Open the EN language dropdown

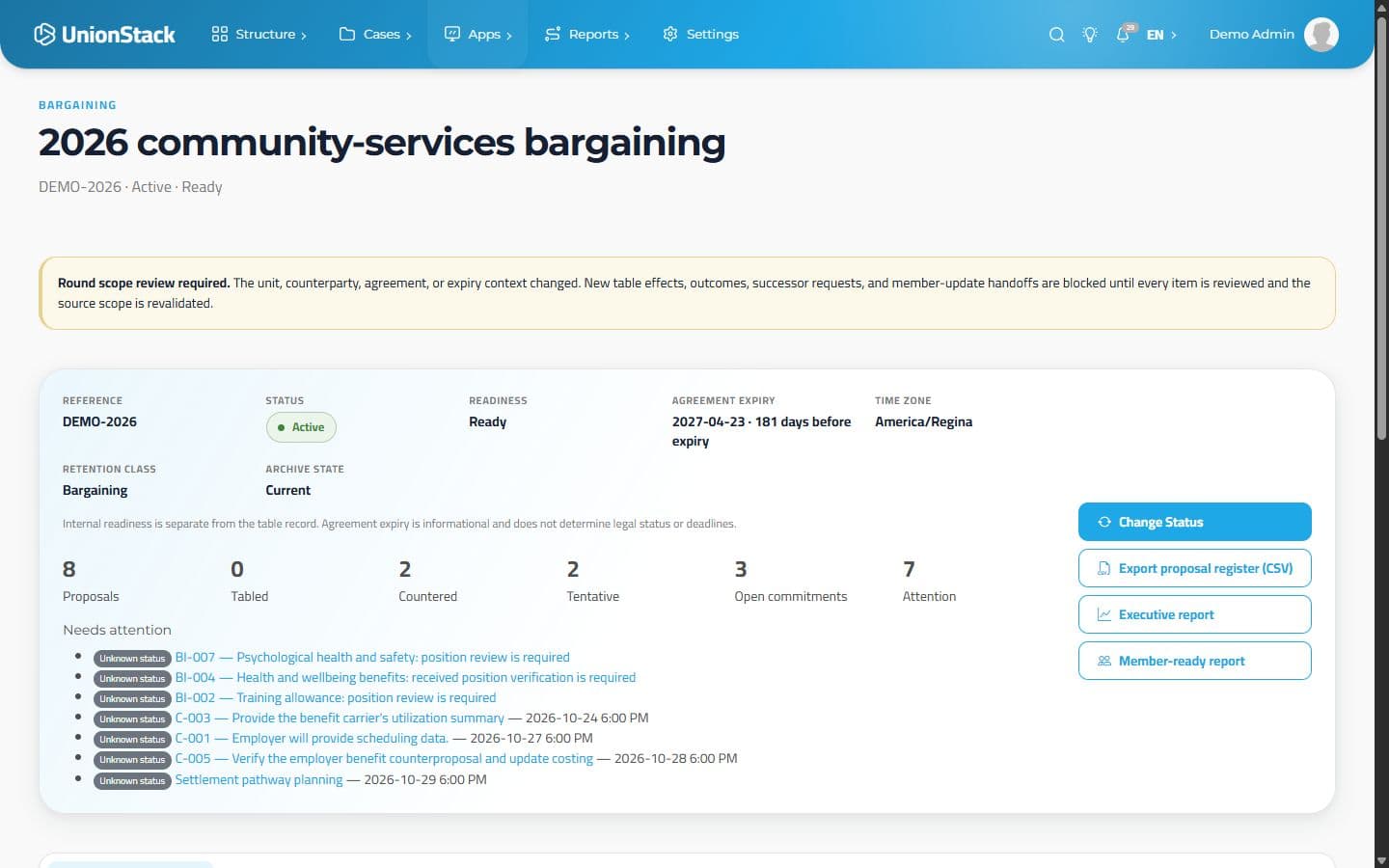pyautogui.click(x=1161, y=35)
